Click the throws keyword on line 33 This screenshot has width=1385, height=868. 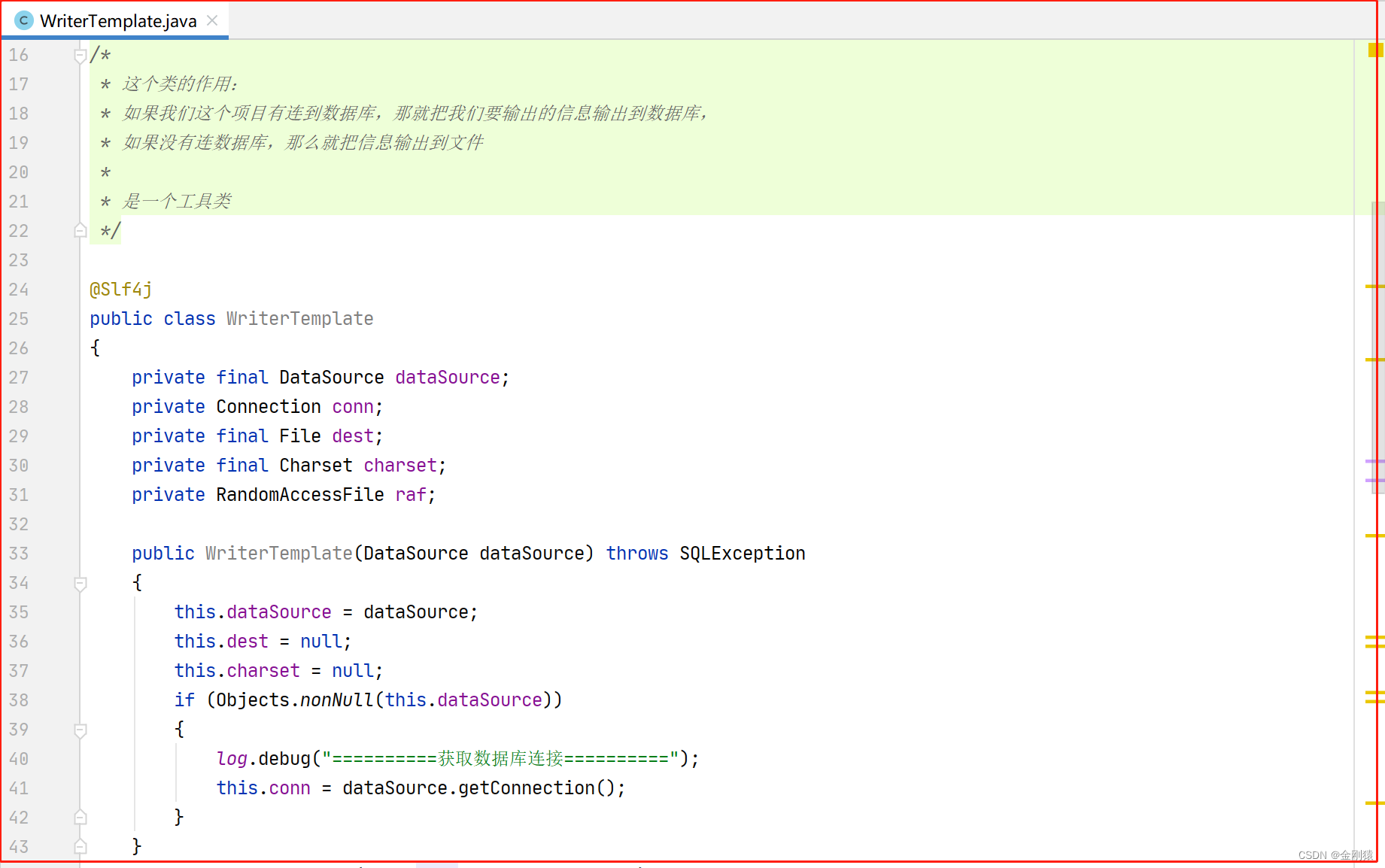point(637,554)
